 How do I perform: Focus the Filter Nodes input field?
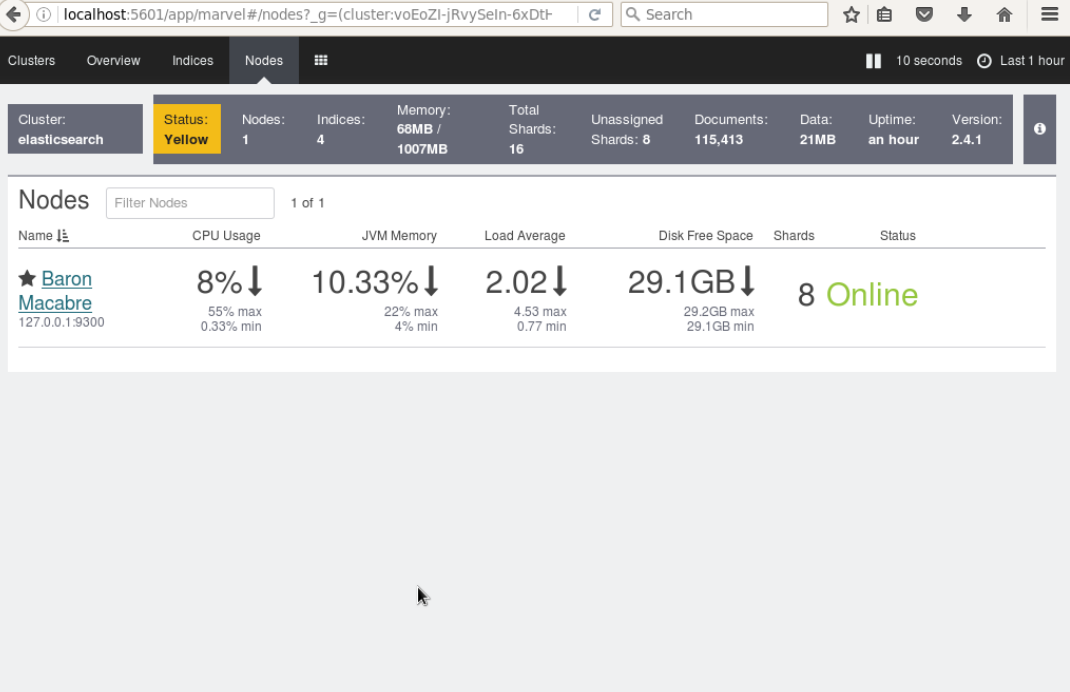point(190,203)
